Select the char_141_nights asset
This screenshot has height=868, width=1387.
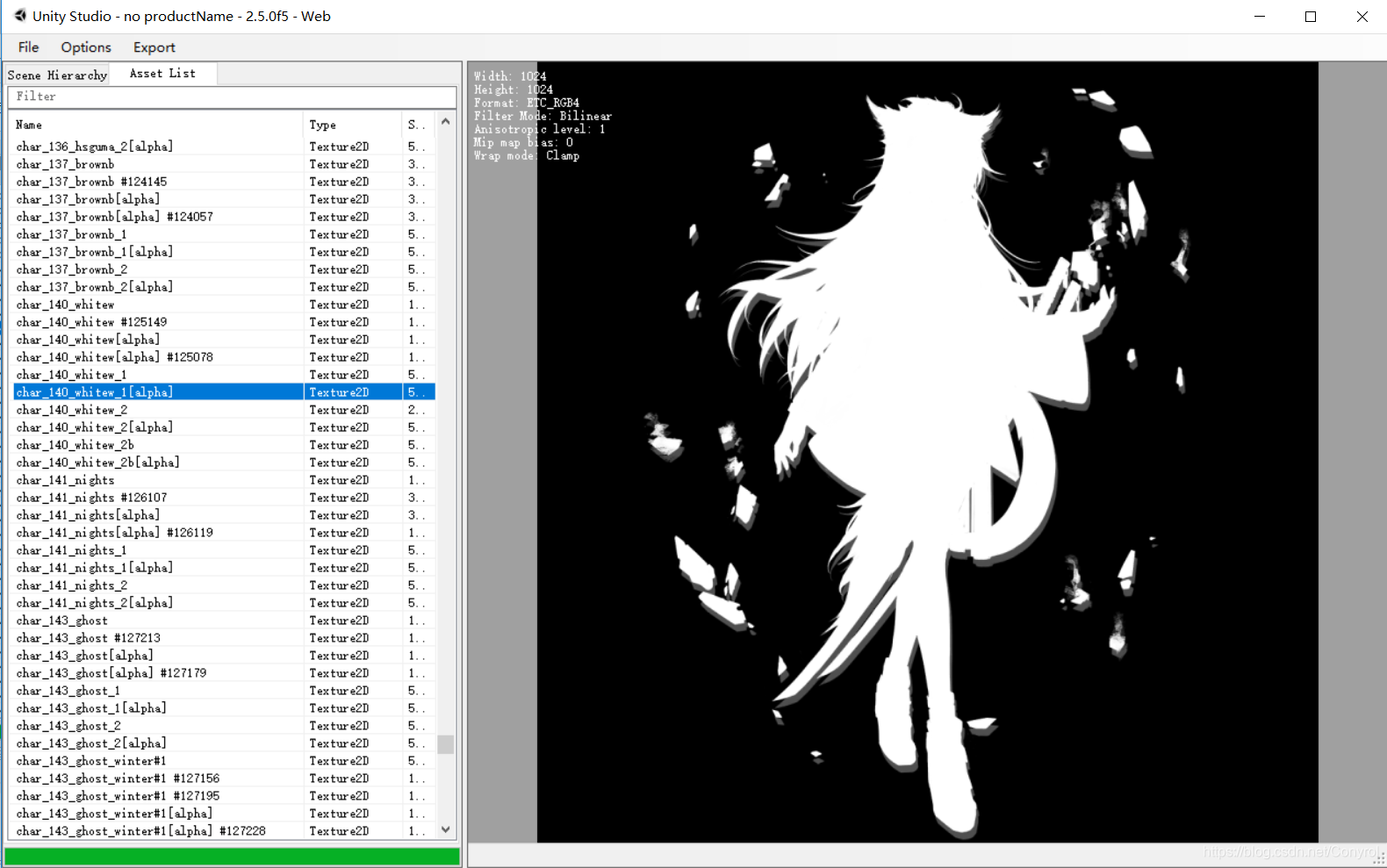pyautogui.click(x=224, y=480)
